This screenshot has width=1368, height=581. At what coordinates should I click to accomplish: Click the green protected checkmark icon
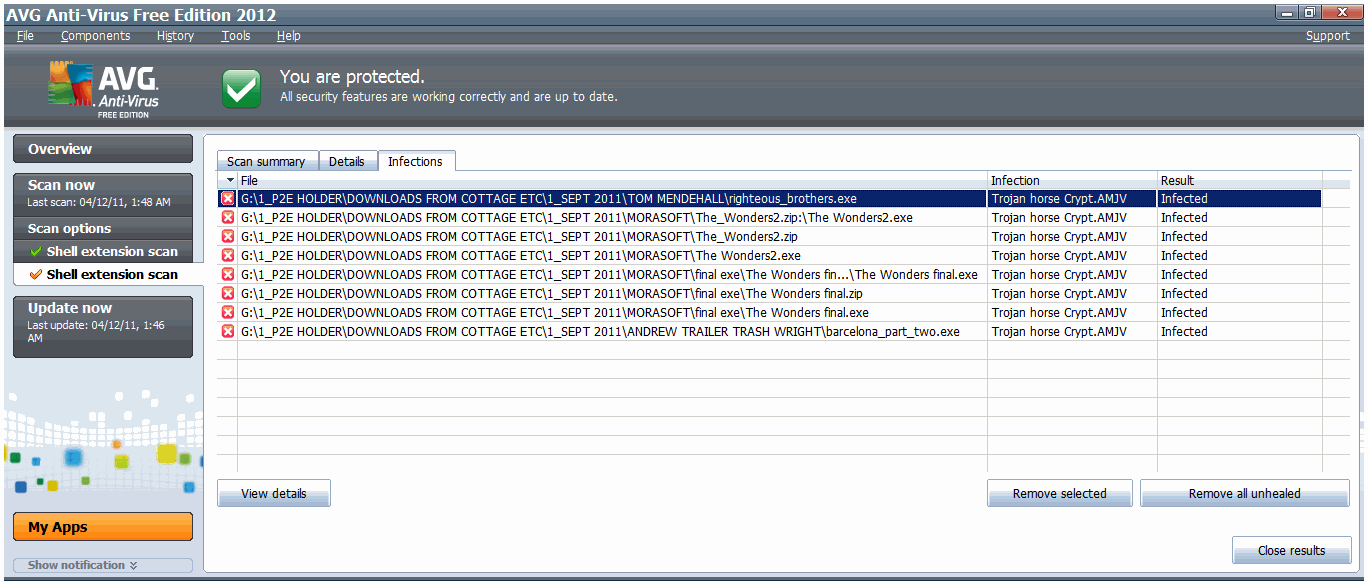[x=241, y=88]
